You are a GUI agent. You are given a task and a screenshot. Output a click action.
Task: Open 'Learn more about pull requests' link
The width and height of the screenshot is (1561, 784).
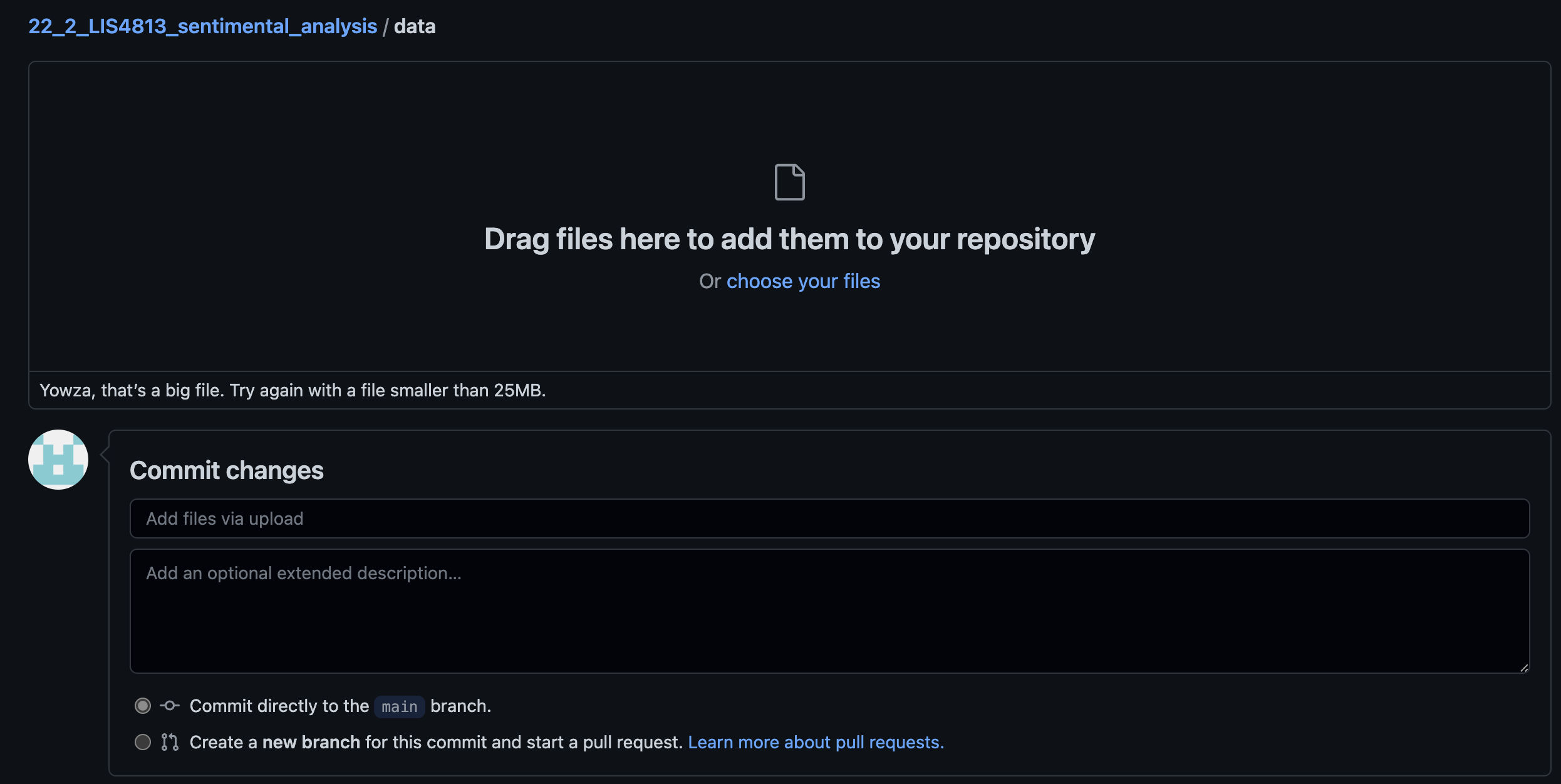coord(816,742)
